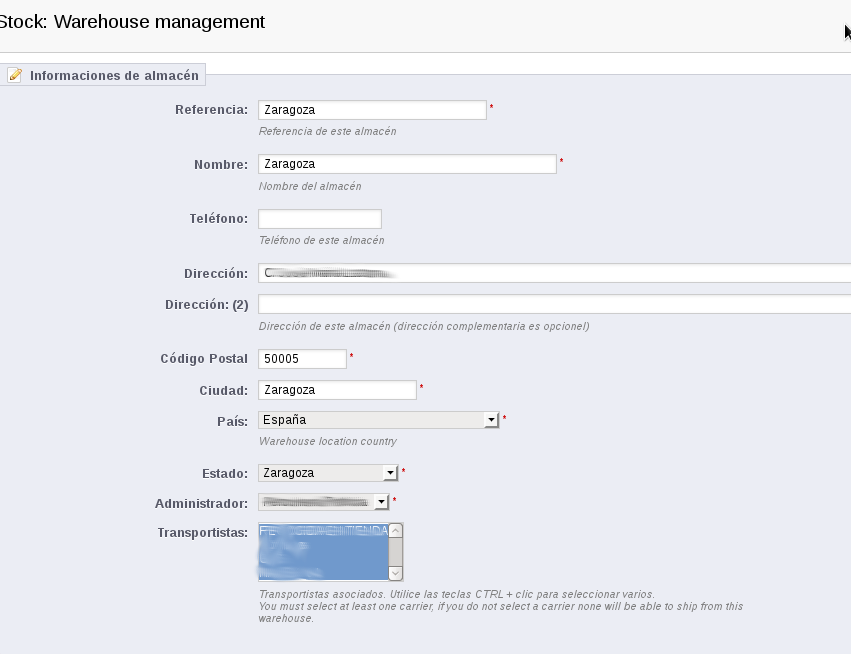Image resolution: width=851 pixels, height=654 pixels.
Task: Click the Estado label
Action: tap(218, 473)
